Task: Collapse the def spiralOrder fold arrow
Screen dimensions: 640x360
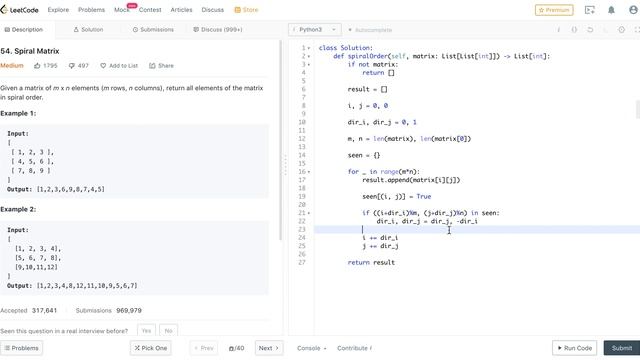Action: (309, 56)
